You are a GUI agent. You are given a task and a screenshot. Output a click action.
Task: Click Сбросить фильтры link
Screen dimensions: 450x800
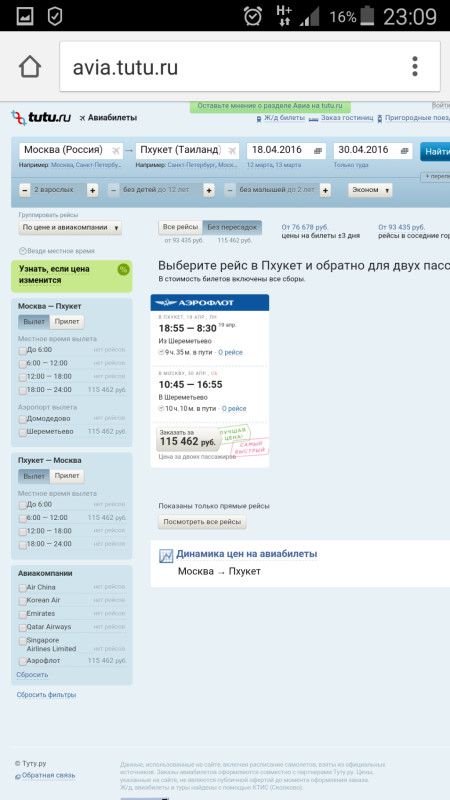[46, 695]
